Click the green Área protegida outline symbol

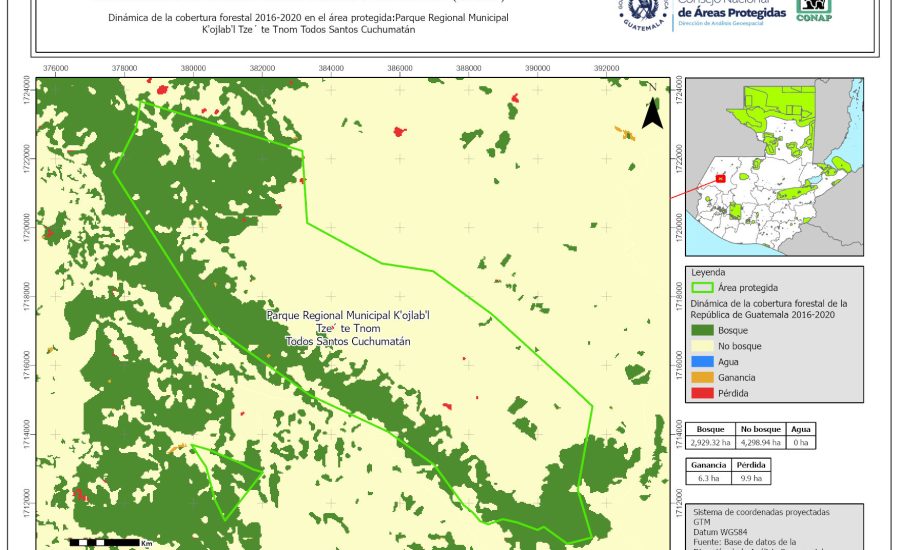(704, 287)
